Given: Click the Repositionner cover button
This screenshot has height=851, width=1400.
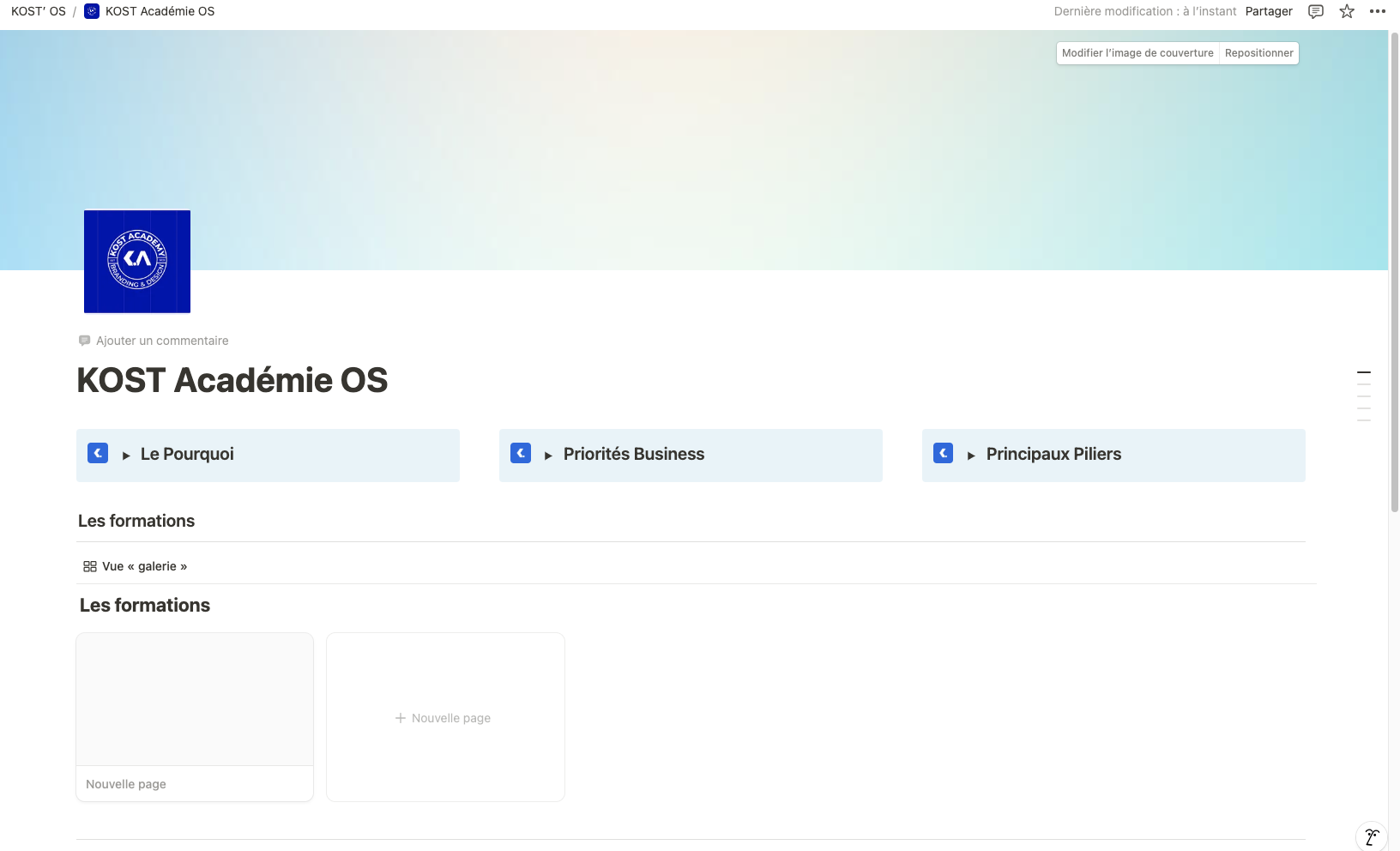Looking at the screenshot, I should click(x=1258, y=53).
